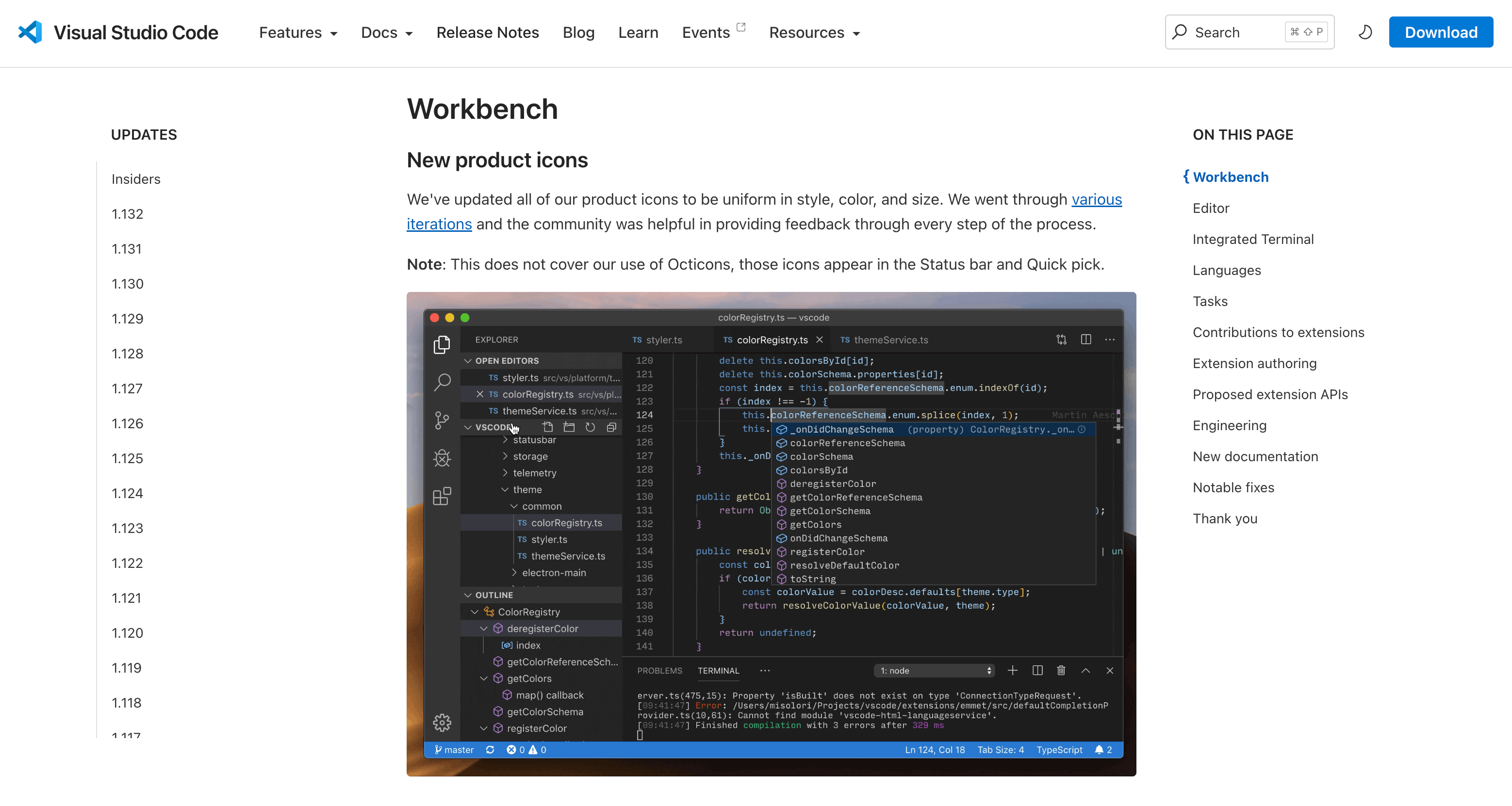Open the Docs dropdown menu
Image resolution: width=1512 pixels, height=806 pixels.
(x=387, y=33)
